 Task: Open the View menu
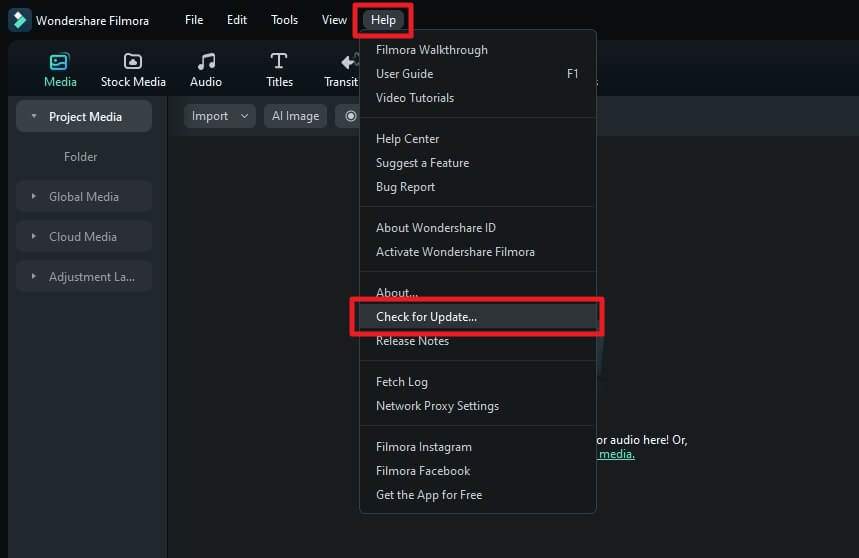334,20
